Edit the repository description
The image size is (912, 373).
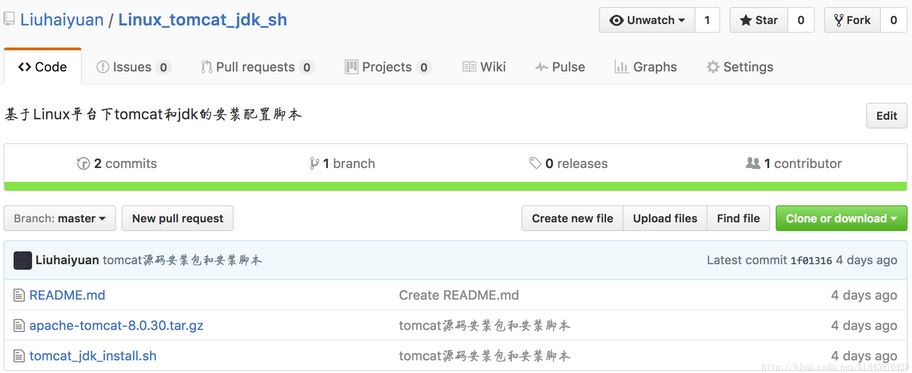coord(886,116)
